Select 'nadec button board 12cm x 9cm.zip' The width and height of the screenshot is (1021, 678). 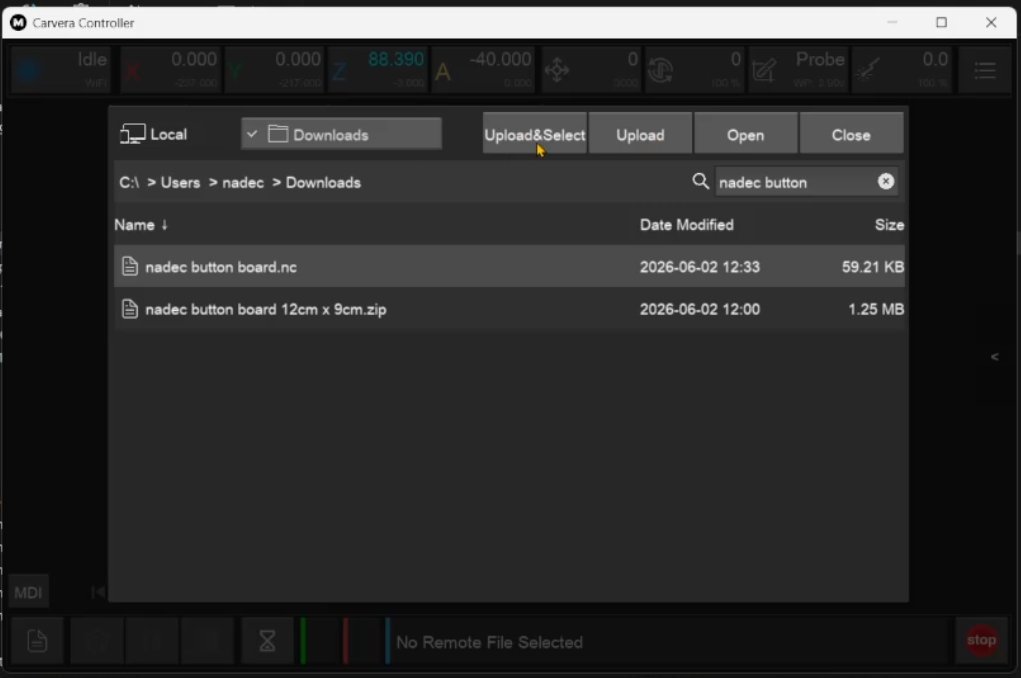click(x=509, y=309)
